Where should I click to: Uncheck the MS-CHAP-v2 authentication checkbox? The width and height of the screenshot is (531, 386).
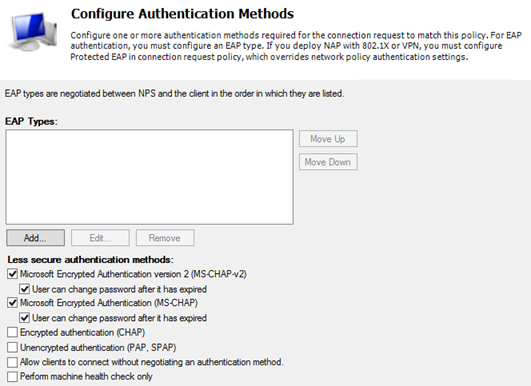(13, 274)
